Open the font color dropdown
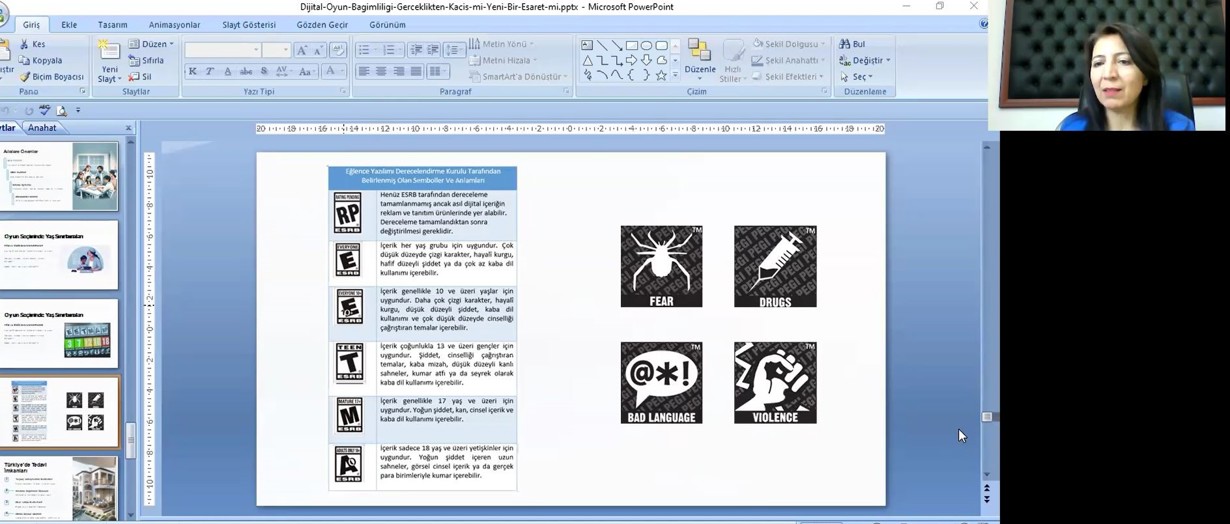This screenshot has height=524, width=1230. click(x=334, y=71)
